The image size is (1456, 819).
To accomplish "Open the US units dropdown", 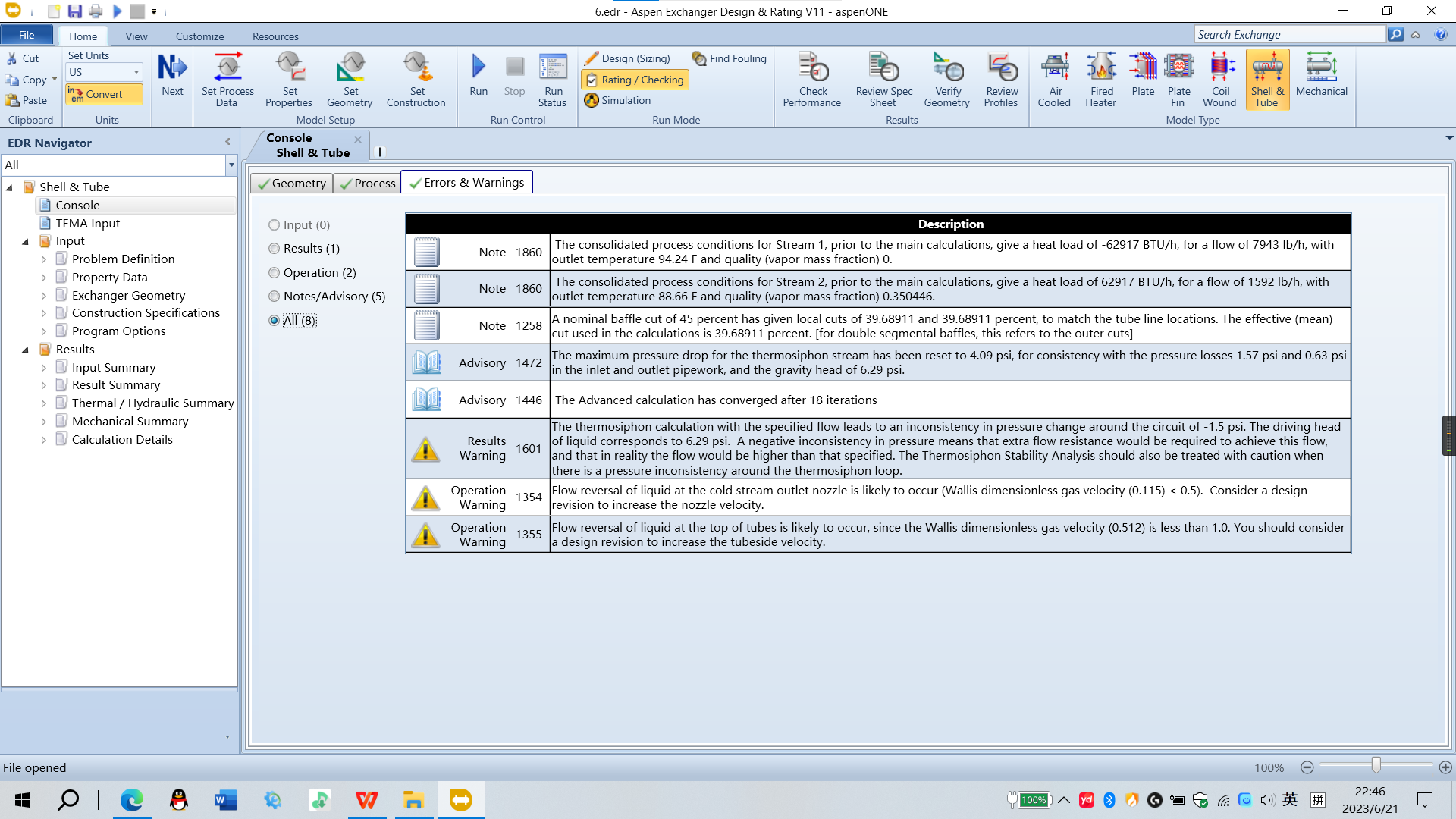I will point(136,72).
